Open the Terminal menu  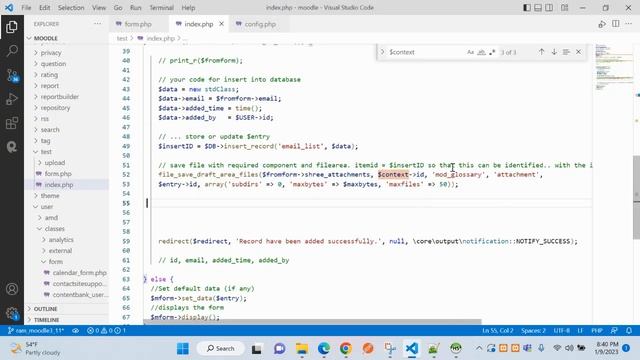coord(161,8)
